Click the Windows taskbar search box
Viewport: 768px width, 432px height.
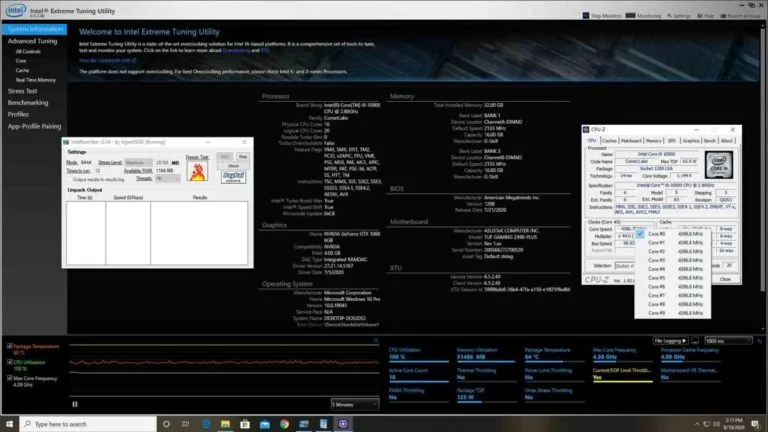click(x=88, y=424)
